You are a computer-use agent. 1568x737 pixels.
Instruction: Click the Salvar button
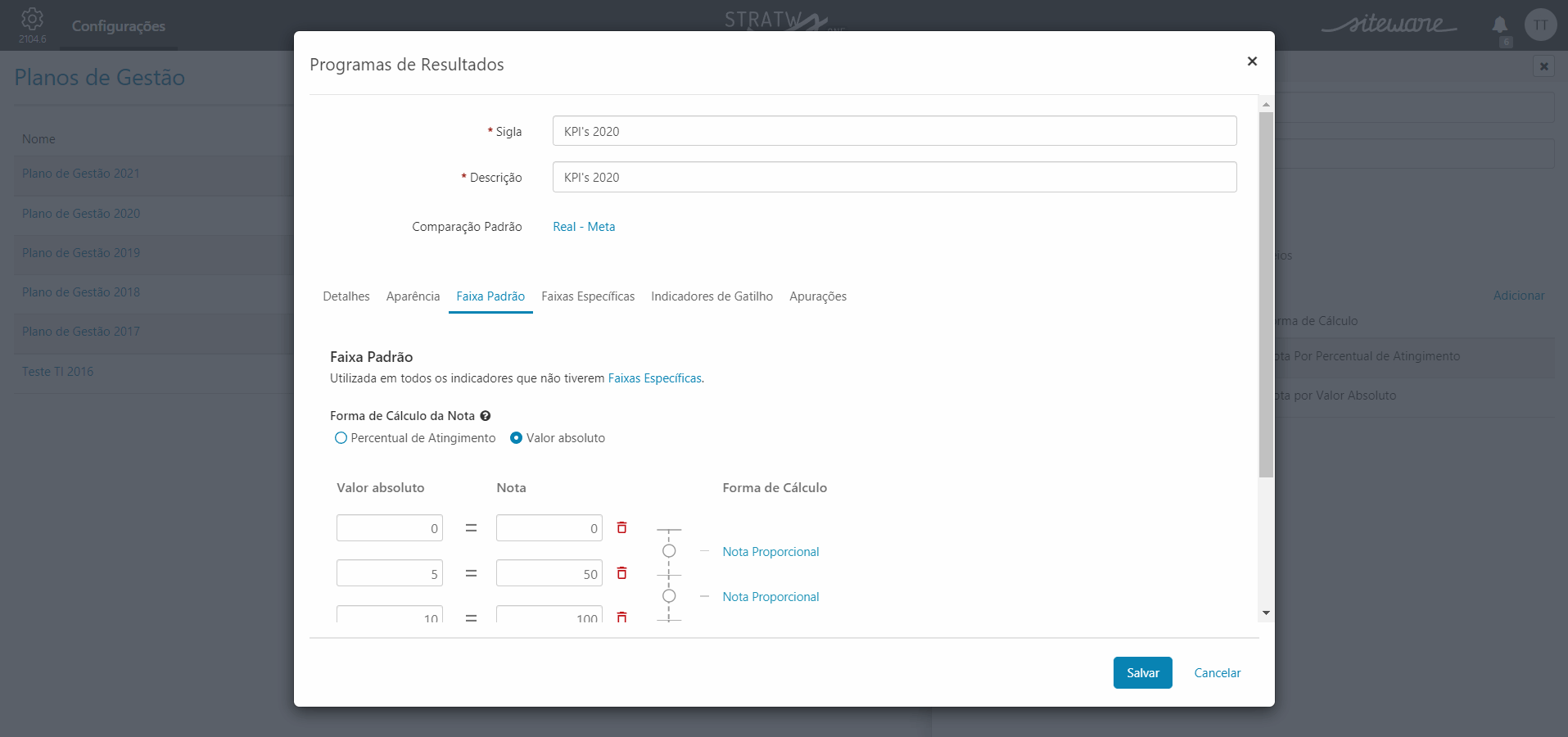[x=1142, y=673]
